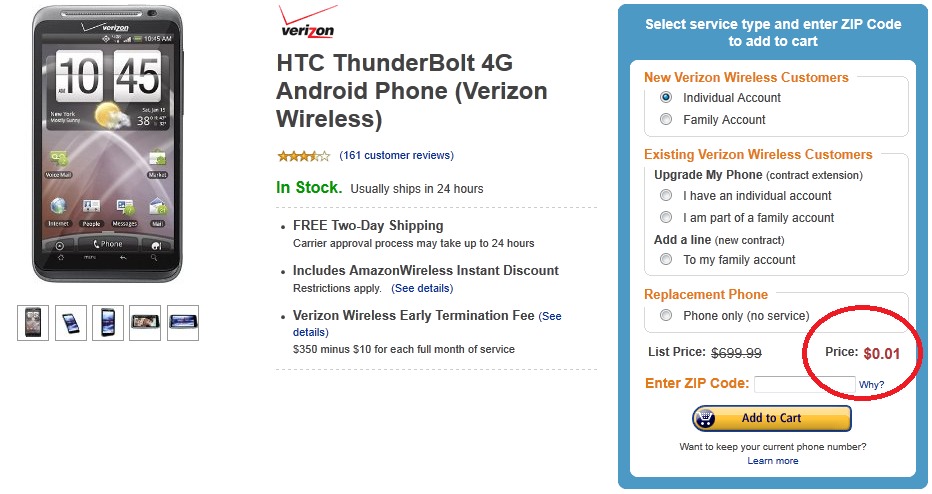Select the first front-view phone thumbnail
This screenshot has width=932, height=494.
click(x=33, y=323)
